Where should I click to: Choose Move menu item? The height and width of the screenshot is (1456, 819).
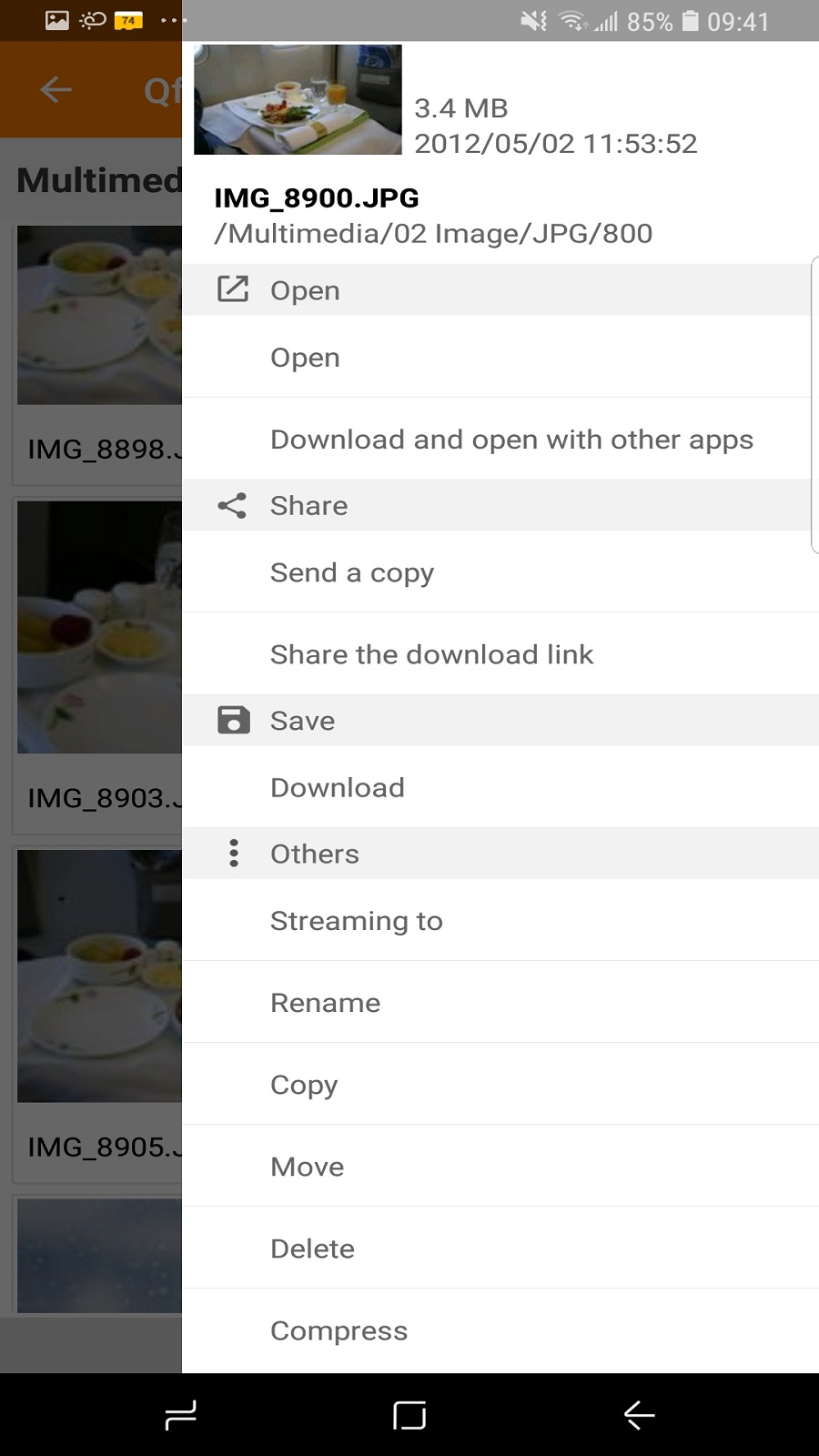coord(307,1167)
